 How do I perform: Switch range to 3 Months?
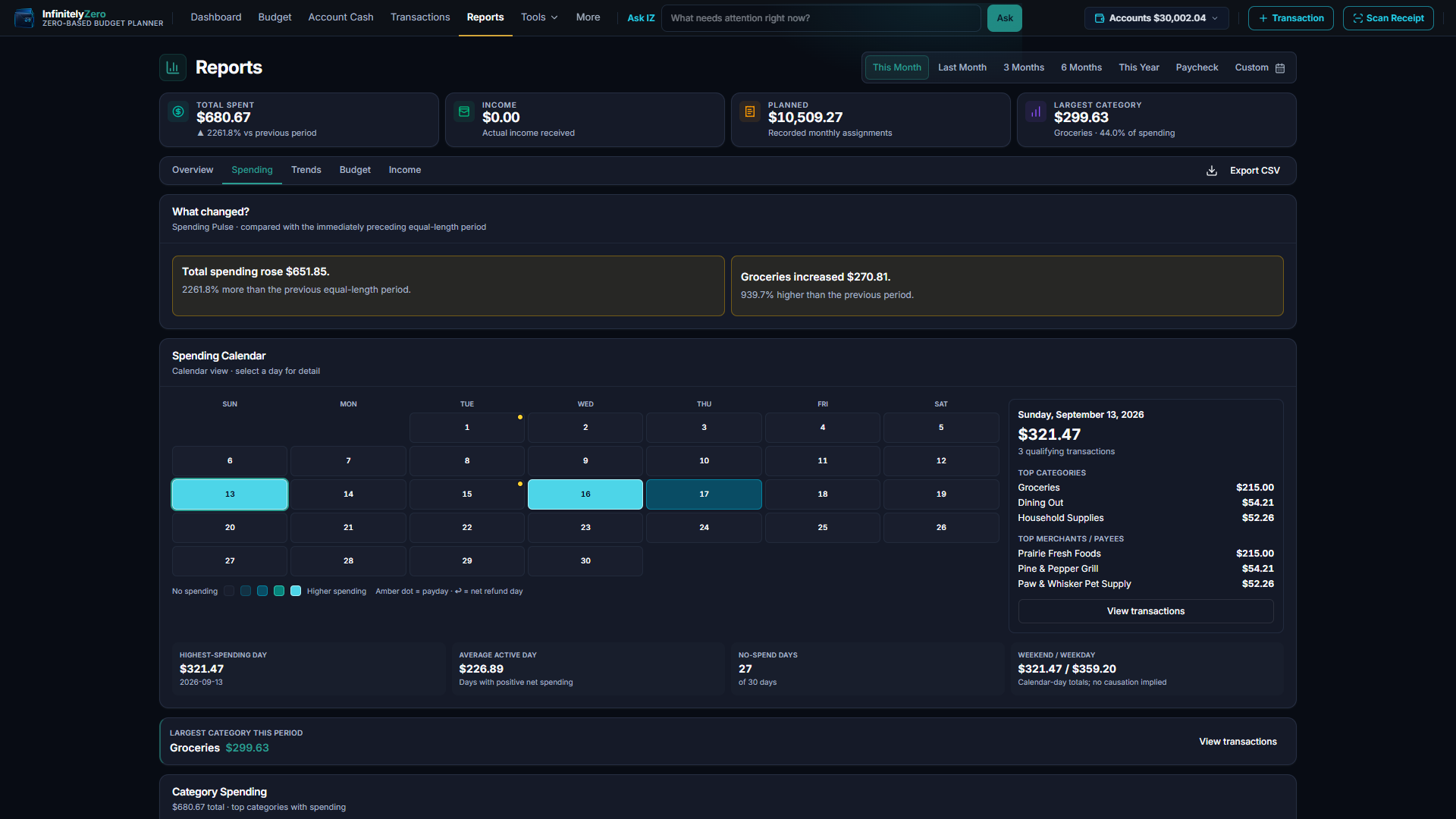[x=1024, y=67]
